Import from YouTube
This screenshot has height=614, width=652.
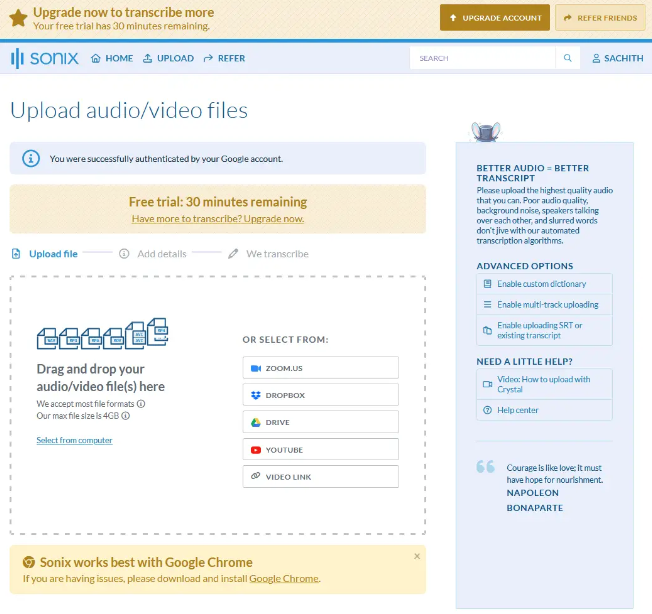[321, 449]
